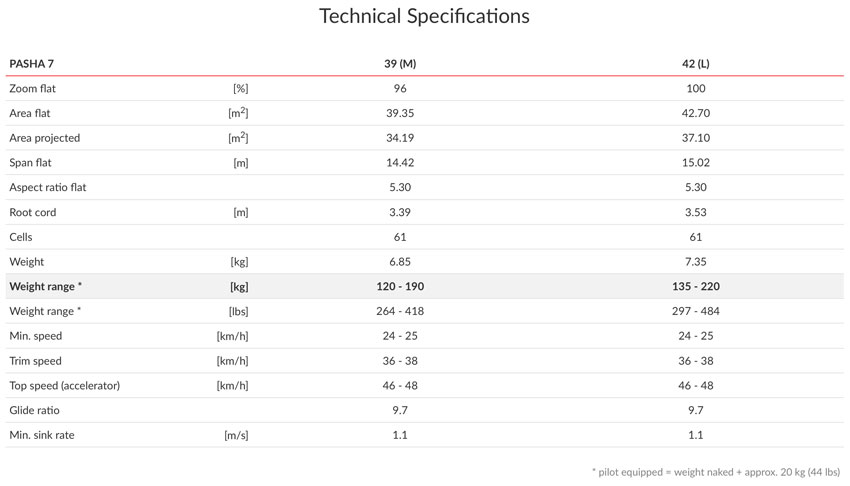Click the pilot equipped footnote text
Image resolution: width=850 pixels, height=486 pixels.
[716, 472]
